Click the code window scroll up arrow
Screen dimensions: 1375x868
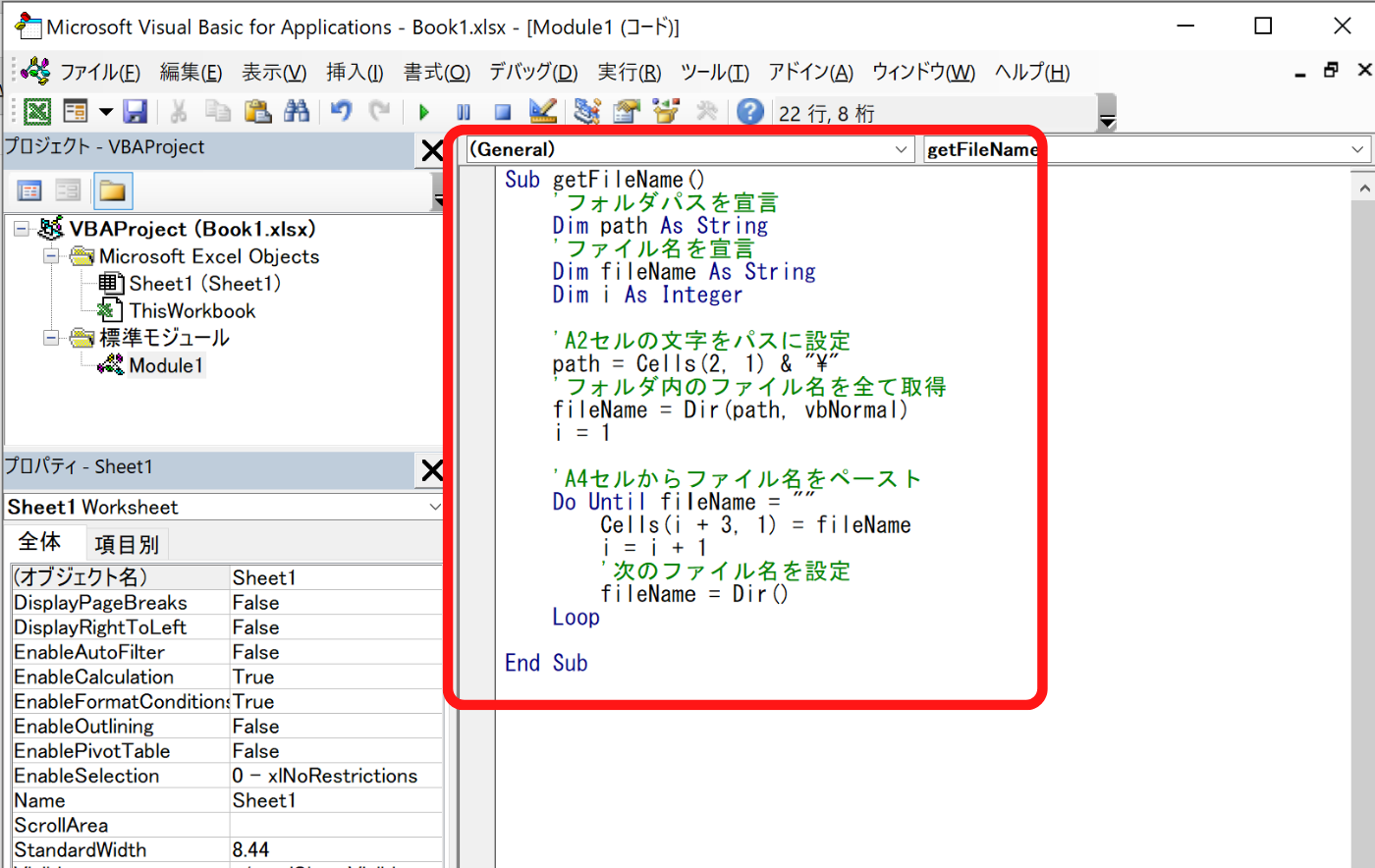1364,187
